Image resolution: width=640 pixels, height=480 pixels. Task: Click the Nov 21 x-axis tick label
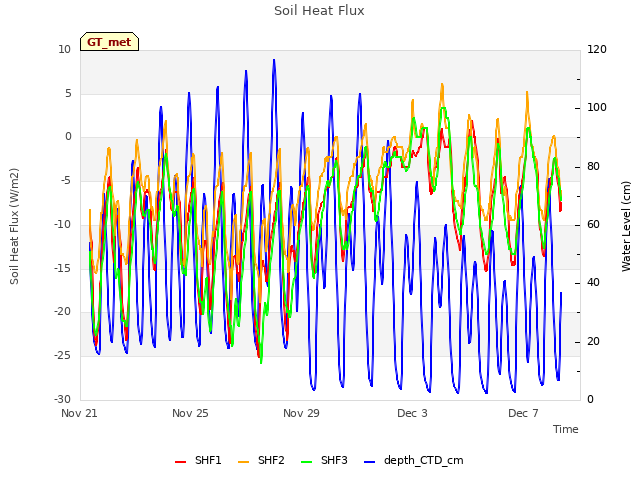coord(79,413)
